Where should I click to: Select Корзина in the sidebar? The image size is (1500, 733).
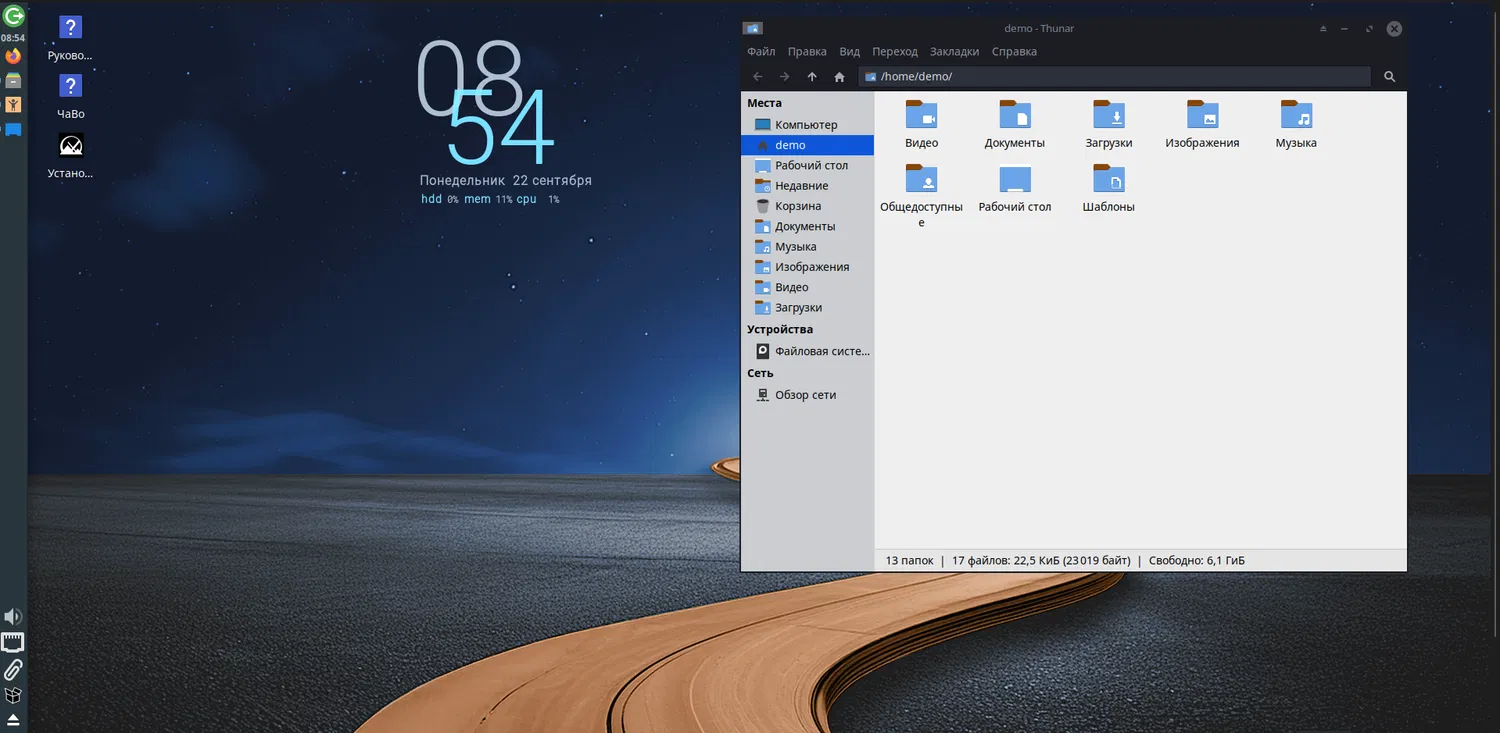coord(797,206)
